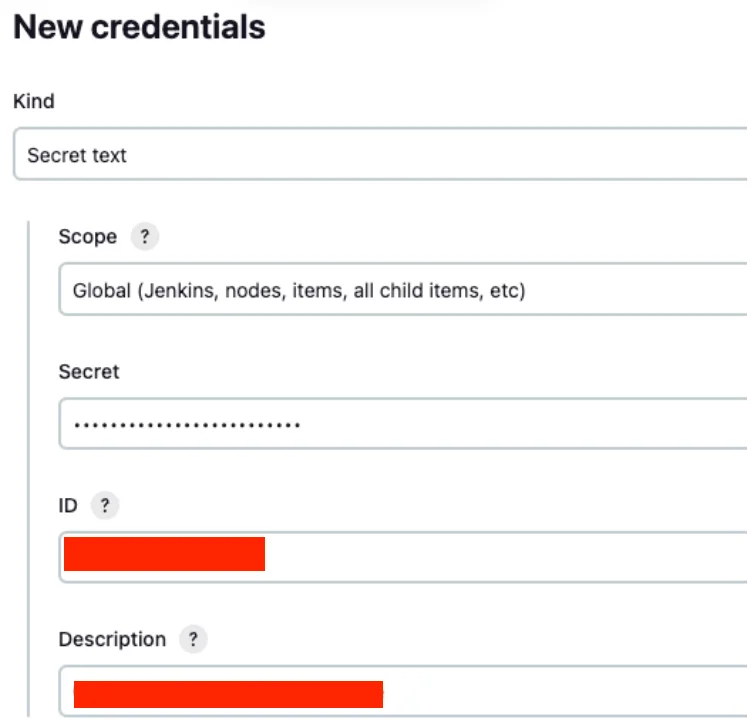Open help for the ID field
This screenshot has width=756, height=724.
click(x=104, y=506)
